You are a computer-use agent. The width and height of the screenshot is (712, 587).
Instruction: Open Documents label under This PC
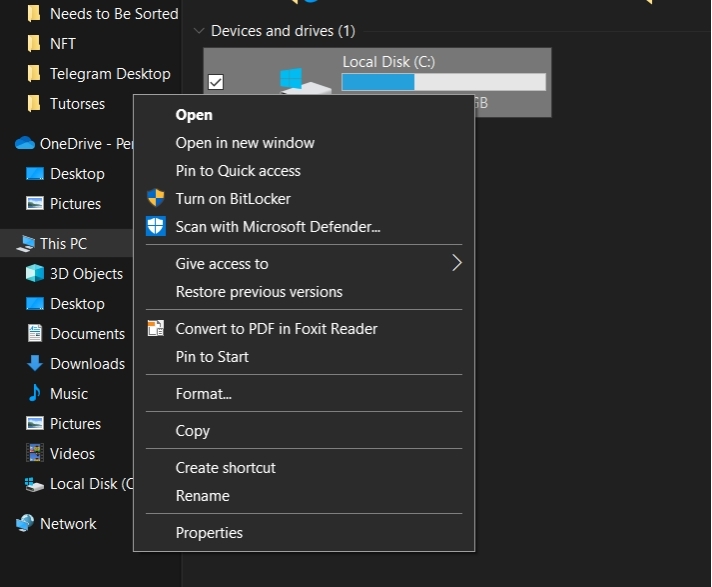[87, 334]
